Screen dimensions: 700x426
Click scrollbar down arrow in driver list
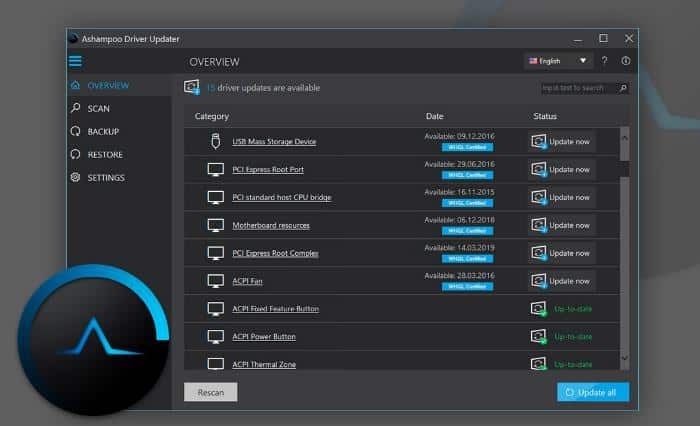click(x=625, y=358)
